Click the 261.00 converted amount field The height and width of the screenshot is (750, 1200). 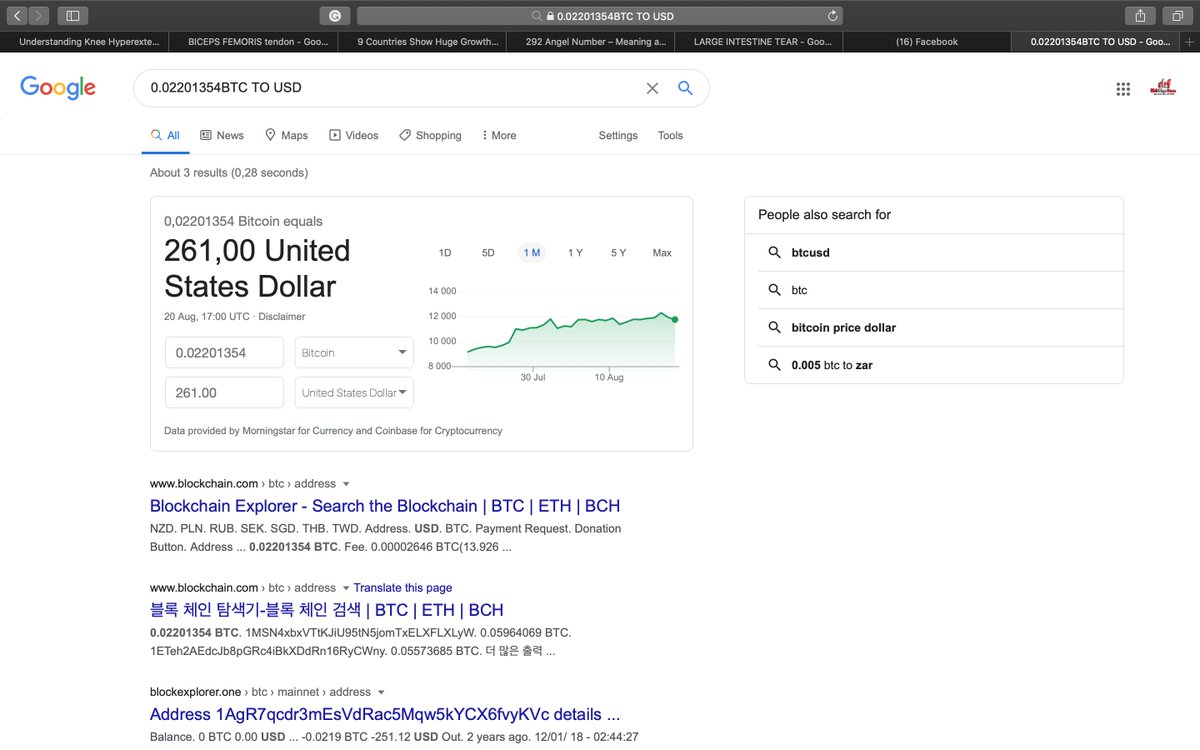coord(224,393)
